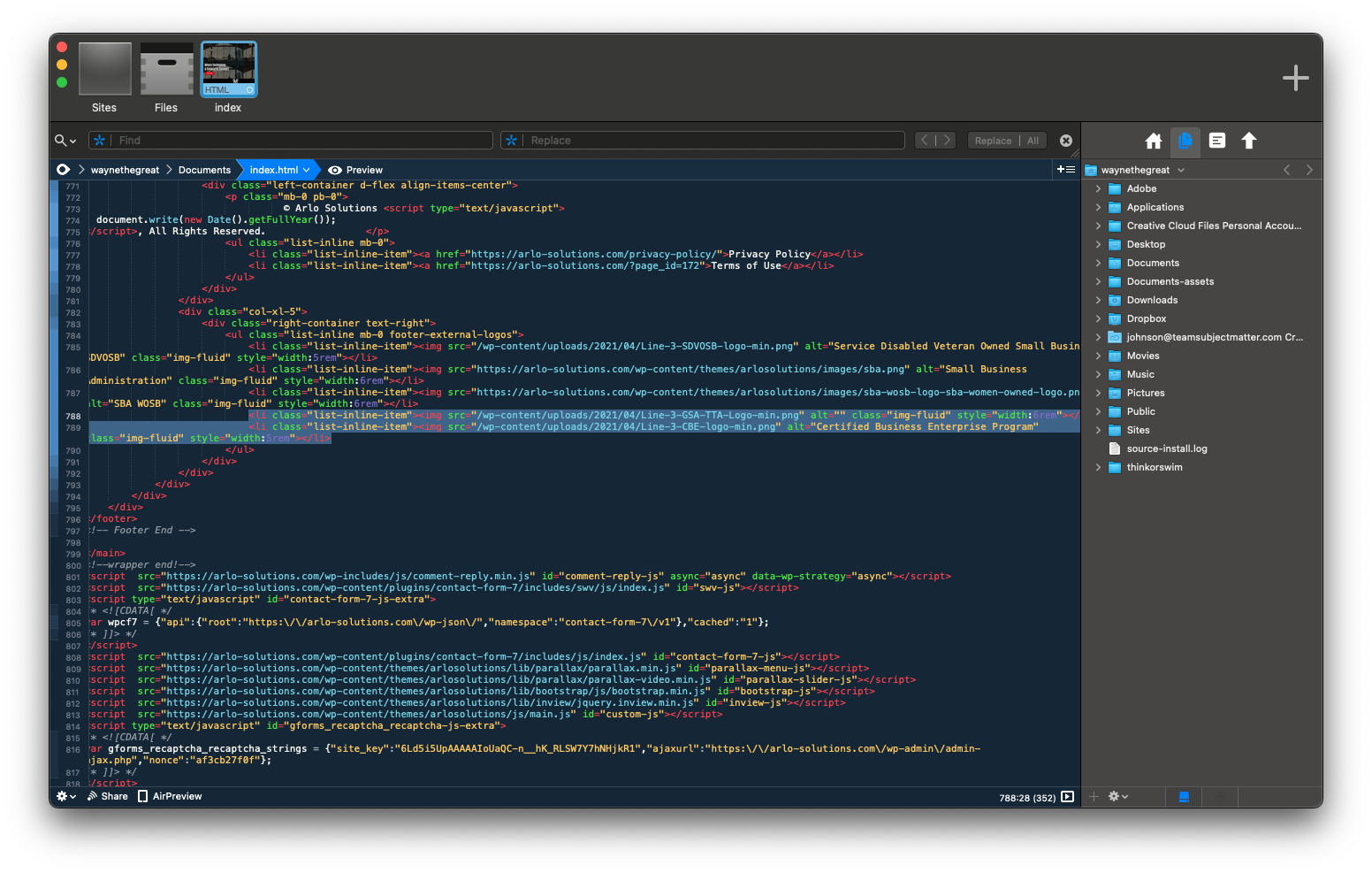Image resolution: width=1372 pixels, height=873 pixels.
Task: Close the find and replace bar
Action: (x=1066, y=141)
